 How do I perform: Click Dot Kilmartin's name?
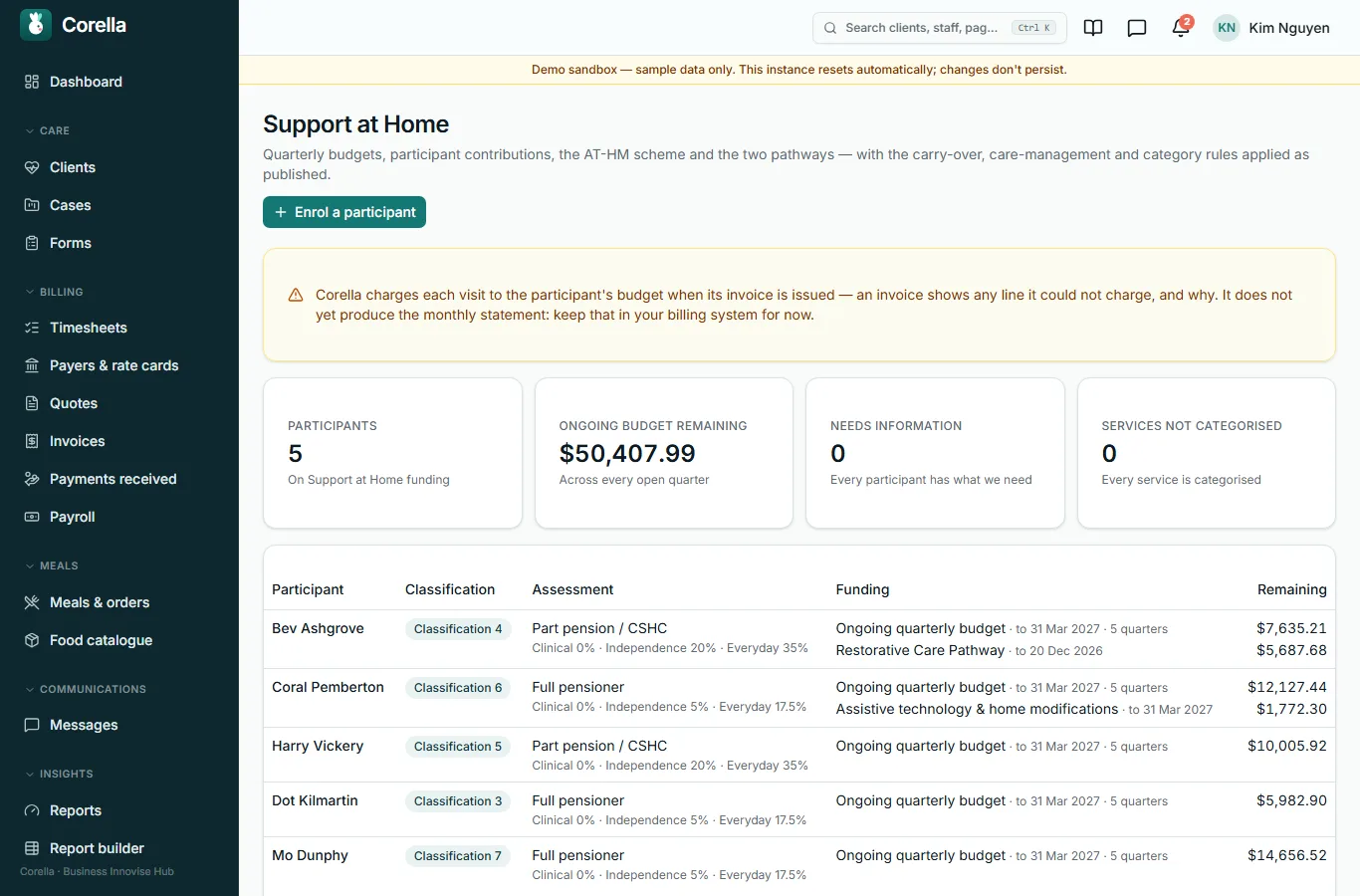315,800
